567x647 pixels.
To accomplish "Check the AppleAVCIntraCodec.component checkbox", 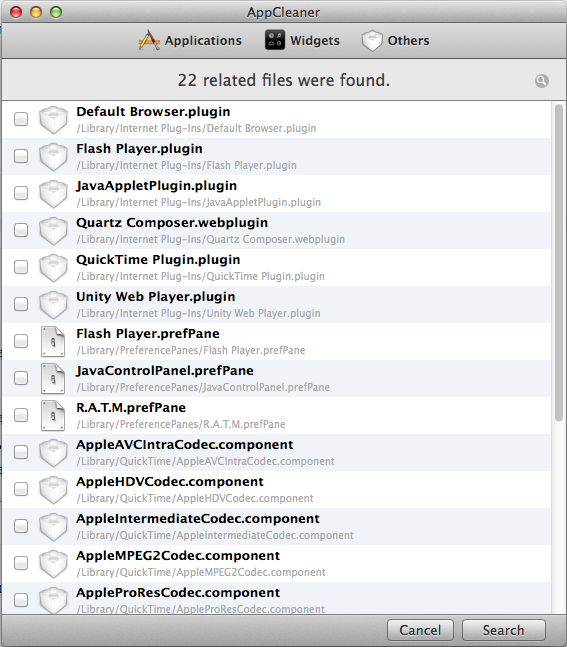I will [21, 452].
